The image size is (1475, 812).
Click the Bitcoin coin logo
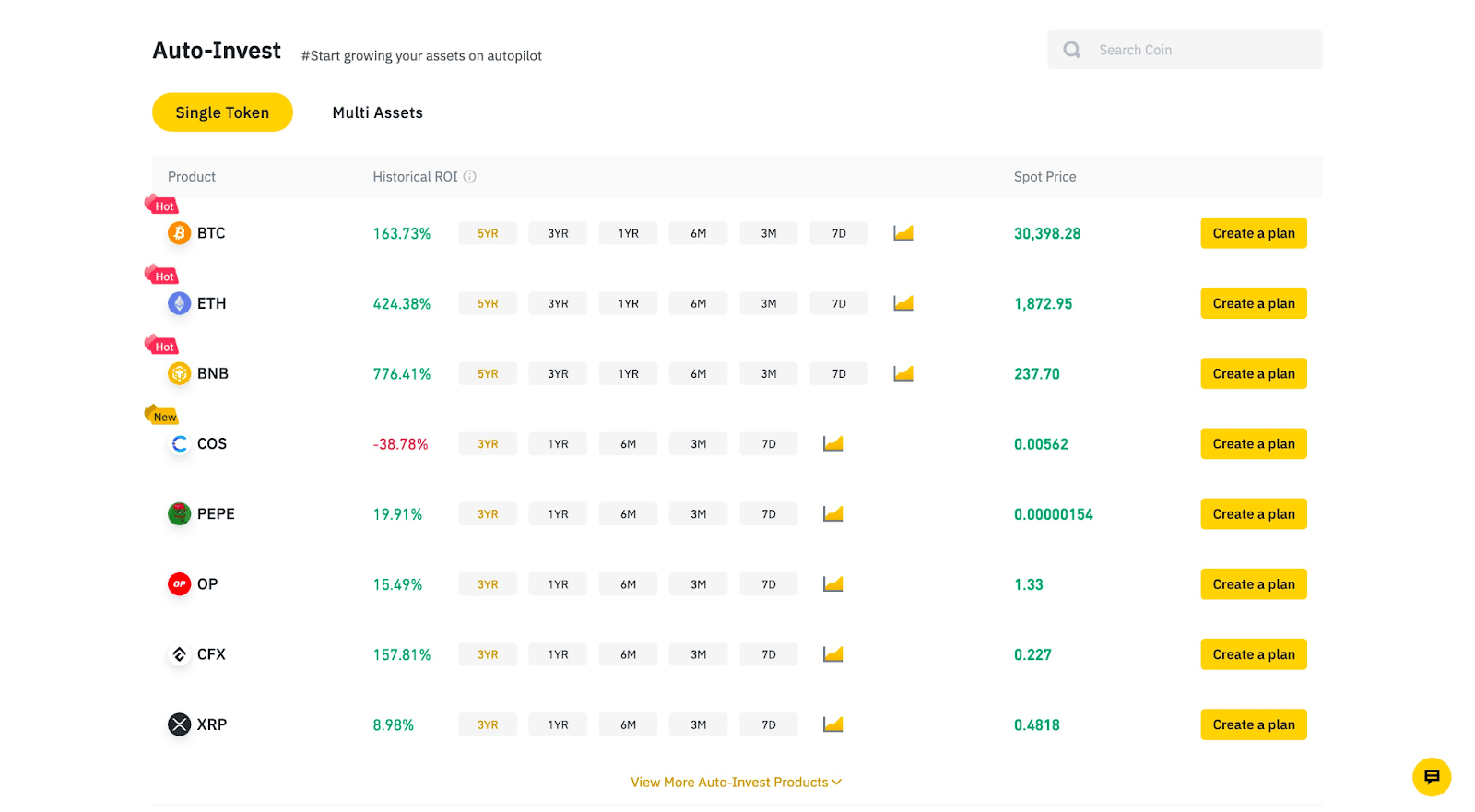tap(179, 233)
